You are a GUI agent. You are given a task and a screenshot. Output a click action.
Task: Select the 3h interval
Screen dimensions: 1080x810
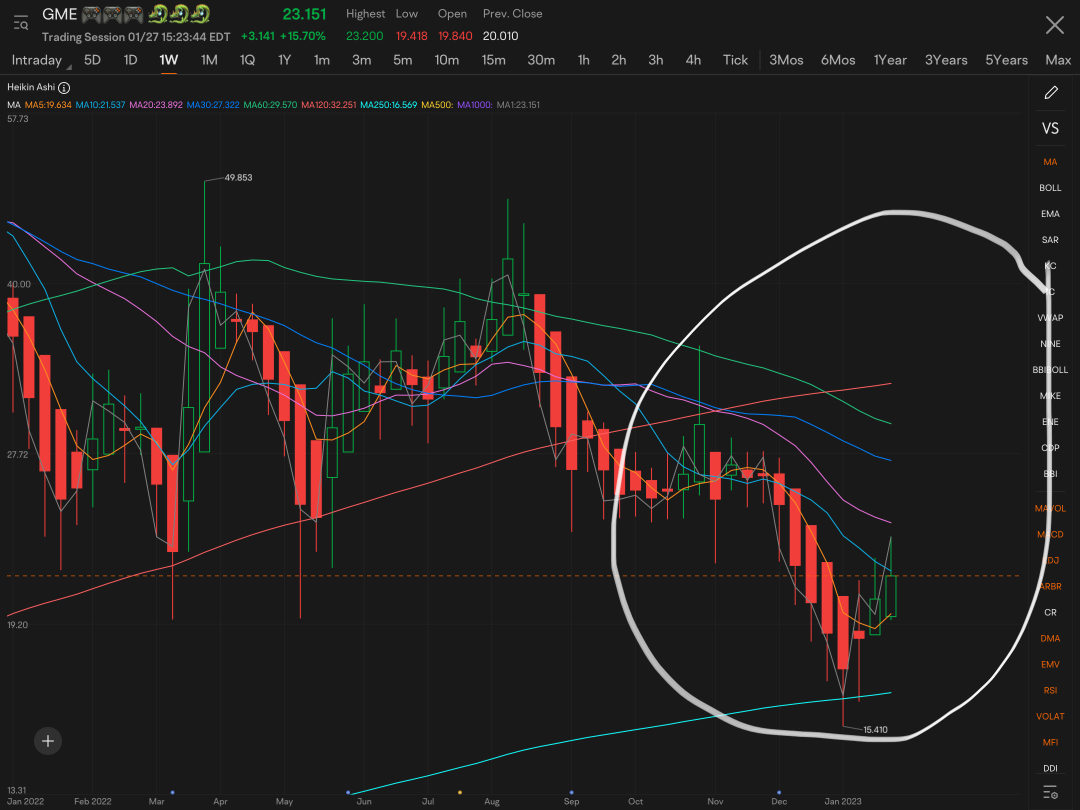[x=656, y=60]
